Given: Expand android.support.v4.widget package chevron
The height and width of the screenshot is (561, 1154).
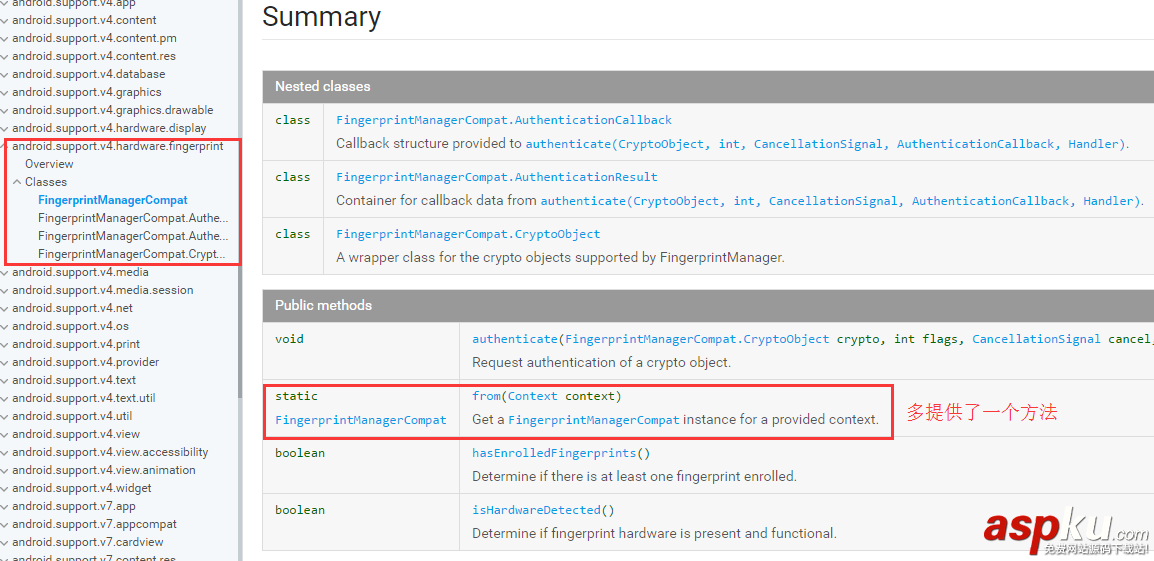Looking at the screenshot, I should pos(4,488).
